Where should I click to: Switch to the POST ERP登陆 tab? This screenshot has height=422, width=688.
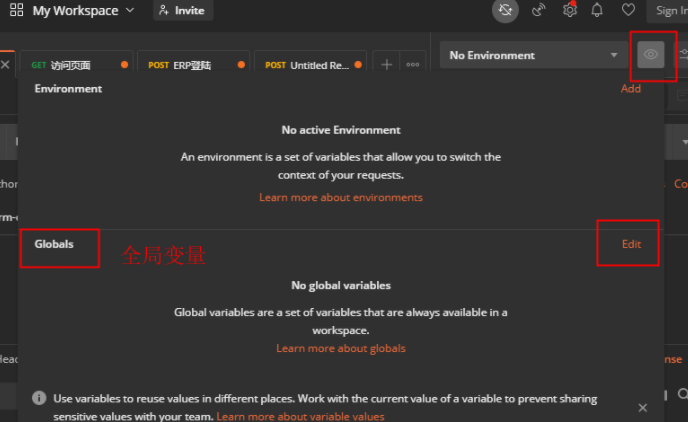193,65
